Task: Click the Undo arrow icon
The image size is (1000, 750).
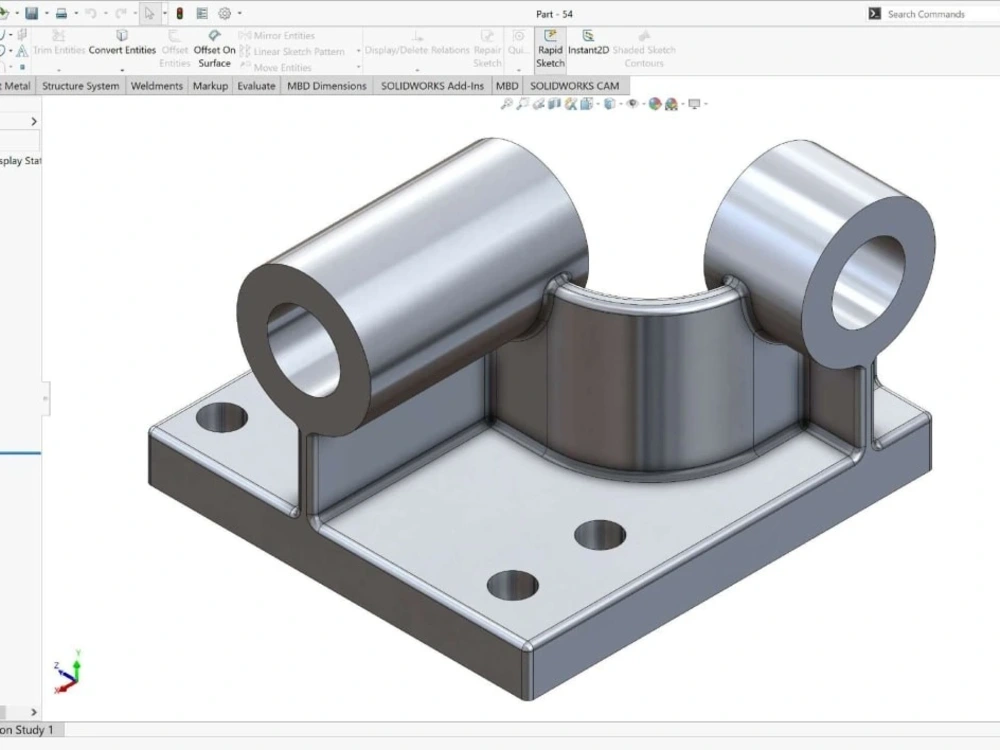Action: point(91,13)
